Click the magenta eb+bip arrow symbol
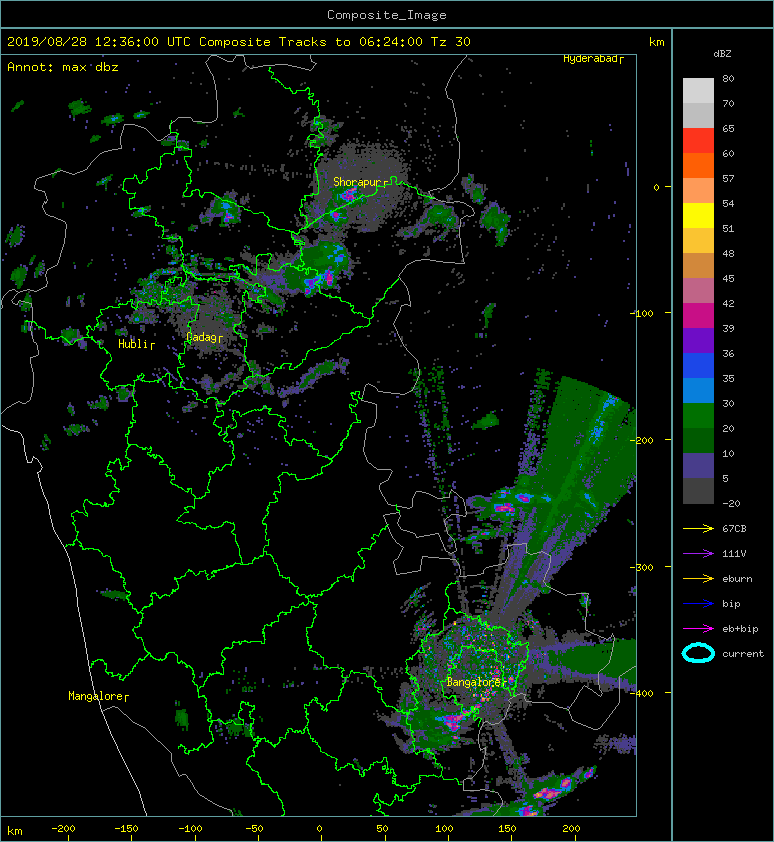 [698, 628]
